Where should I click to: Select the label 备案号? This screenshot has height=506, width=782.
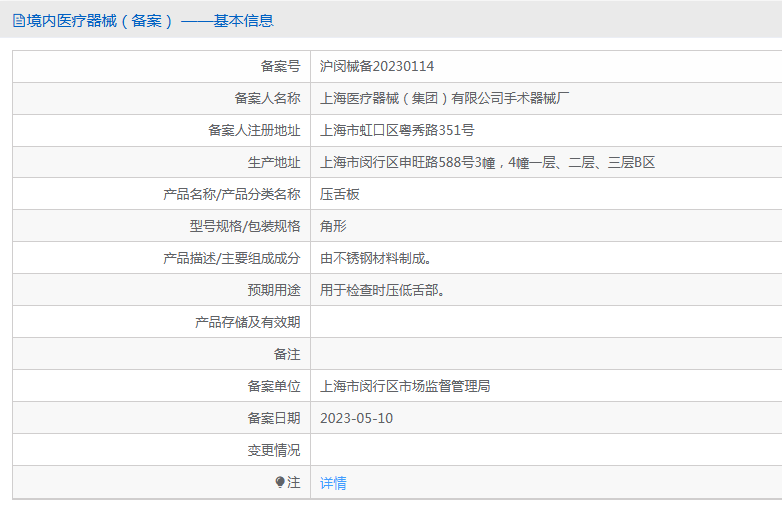(280, 66)
